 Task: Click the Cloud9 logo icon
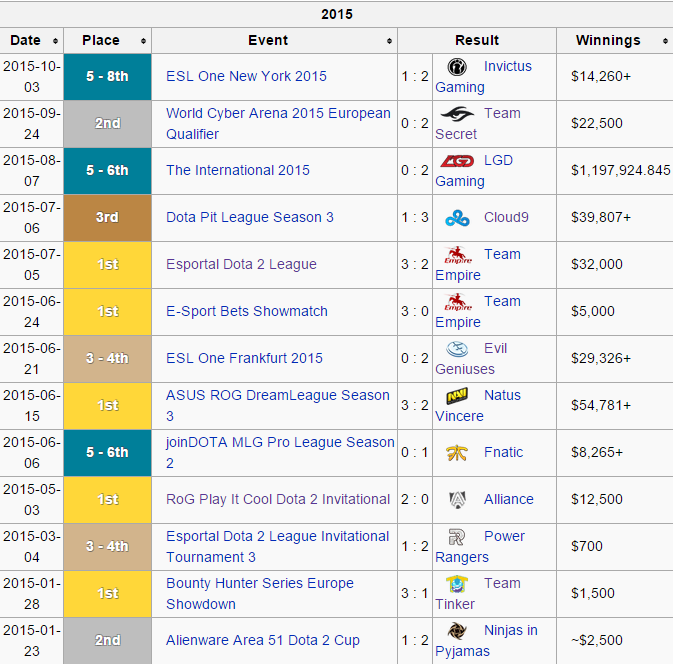point(457,217)
